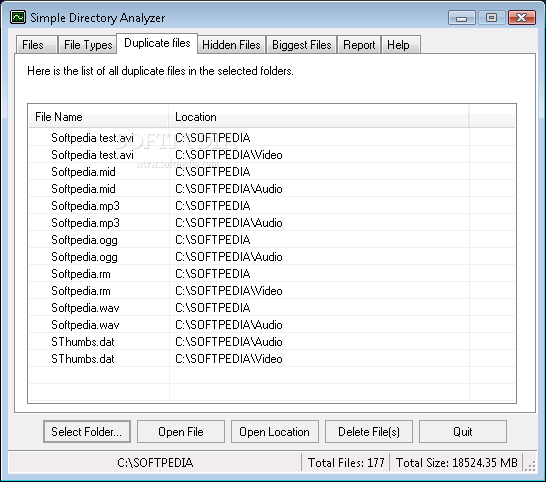Select Softpedia.mid located in C:\SOFTPEDIA\Audio

[272, 189]
